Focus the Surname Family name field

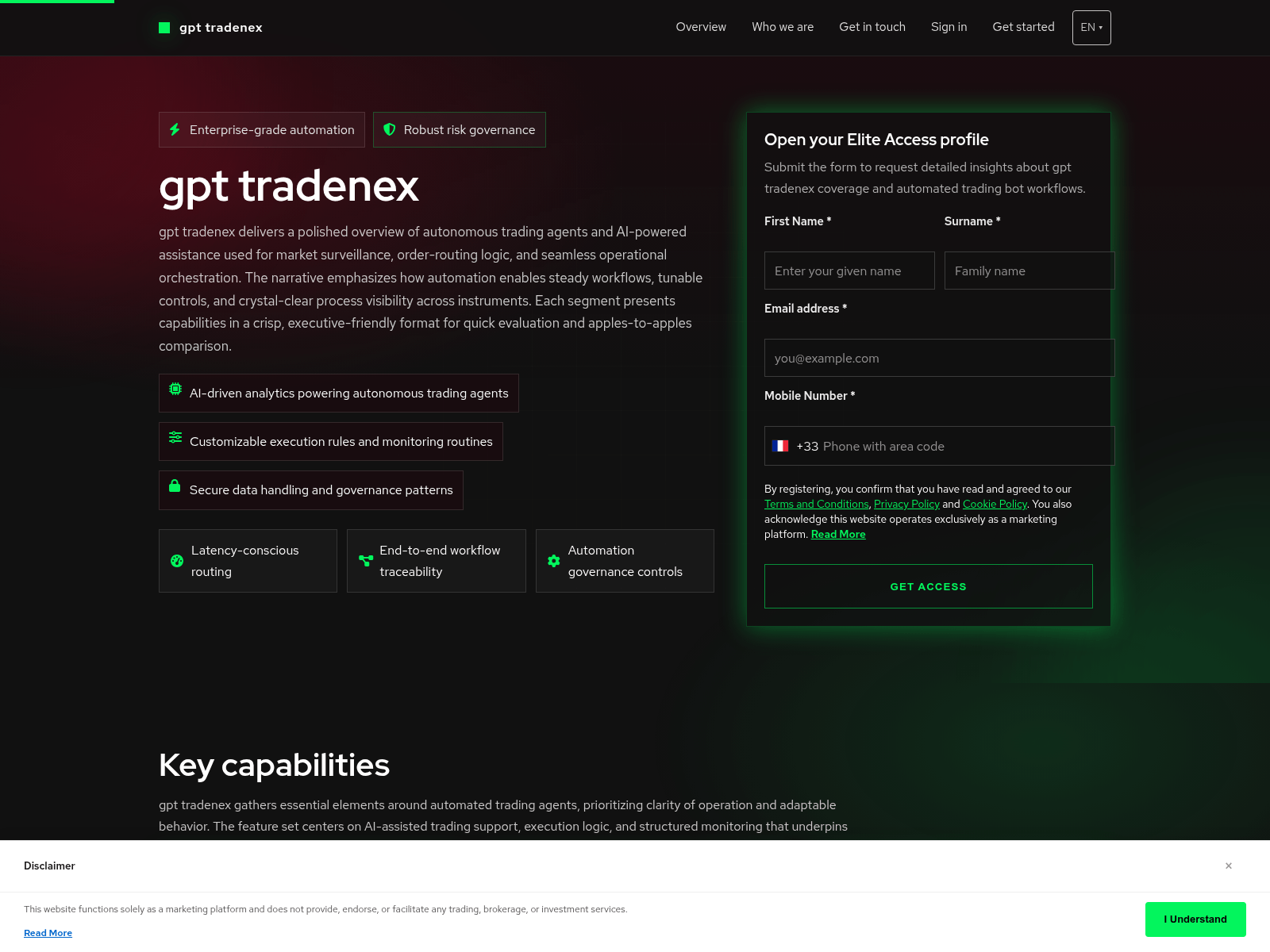pyautogui.click(x=1029, y=271)
